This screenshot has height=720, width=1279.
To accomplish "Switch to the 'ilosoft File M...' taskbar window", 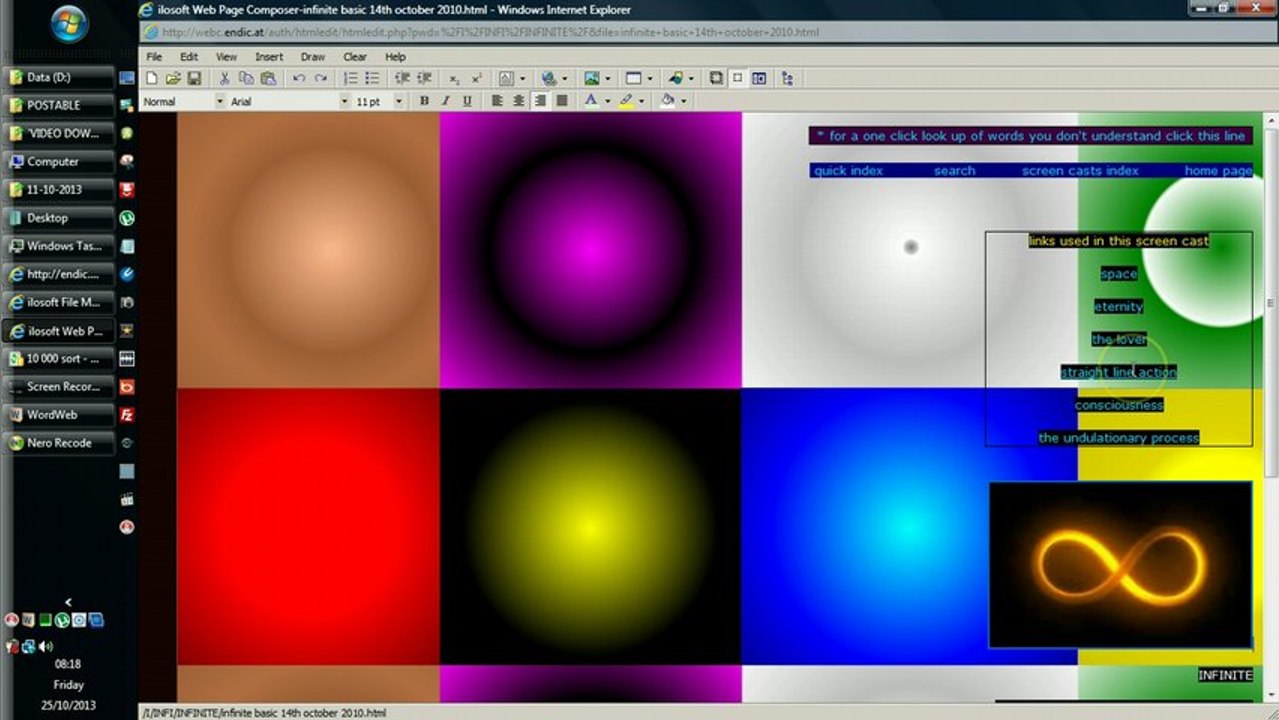I will click(58, 302).
